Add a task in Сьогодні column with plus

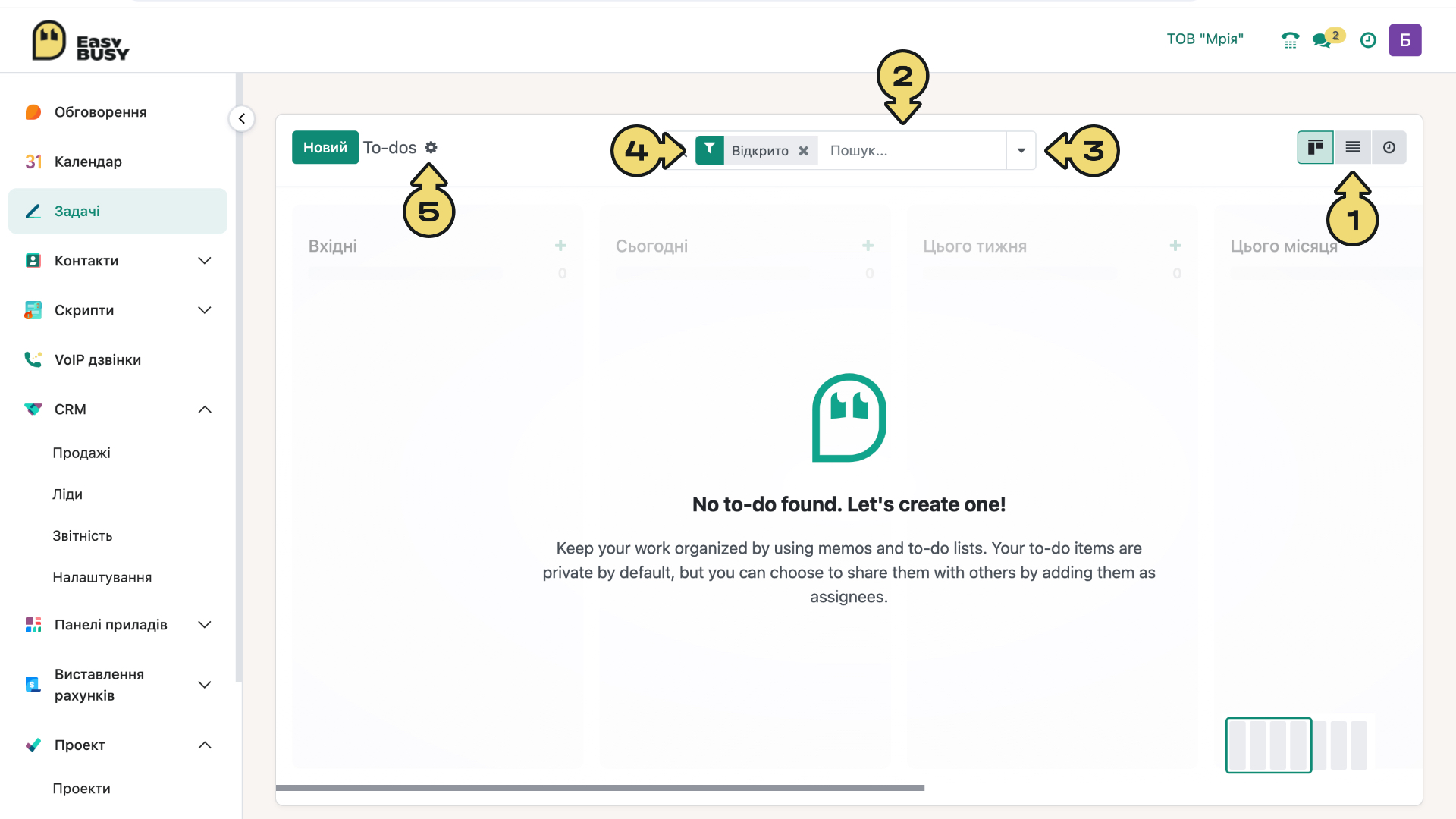pyautogui.click(x=868, y=246)
